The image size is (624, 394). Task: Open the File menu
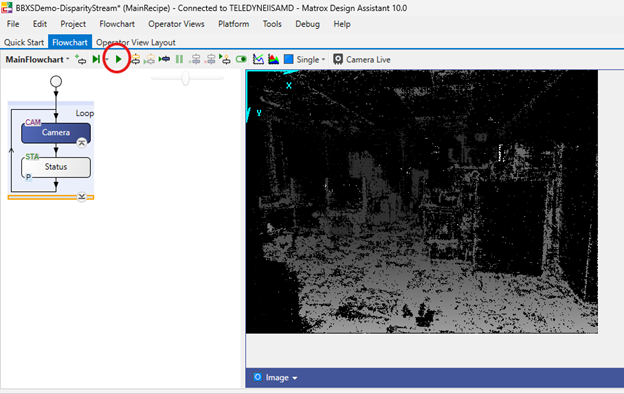(13, 24)
